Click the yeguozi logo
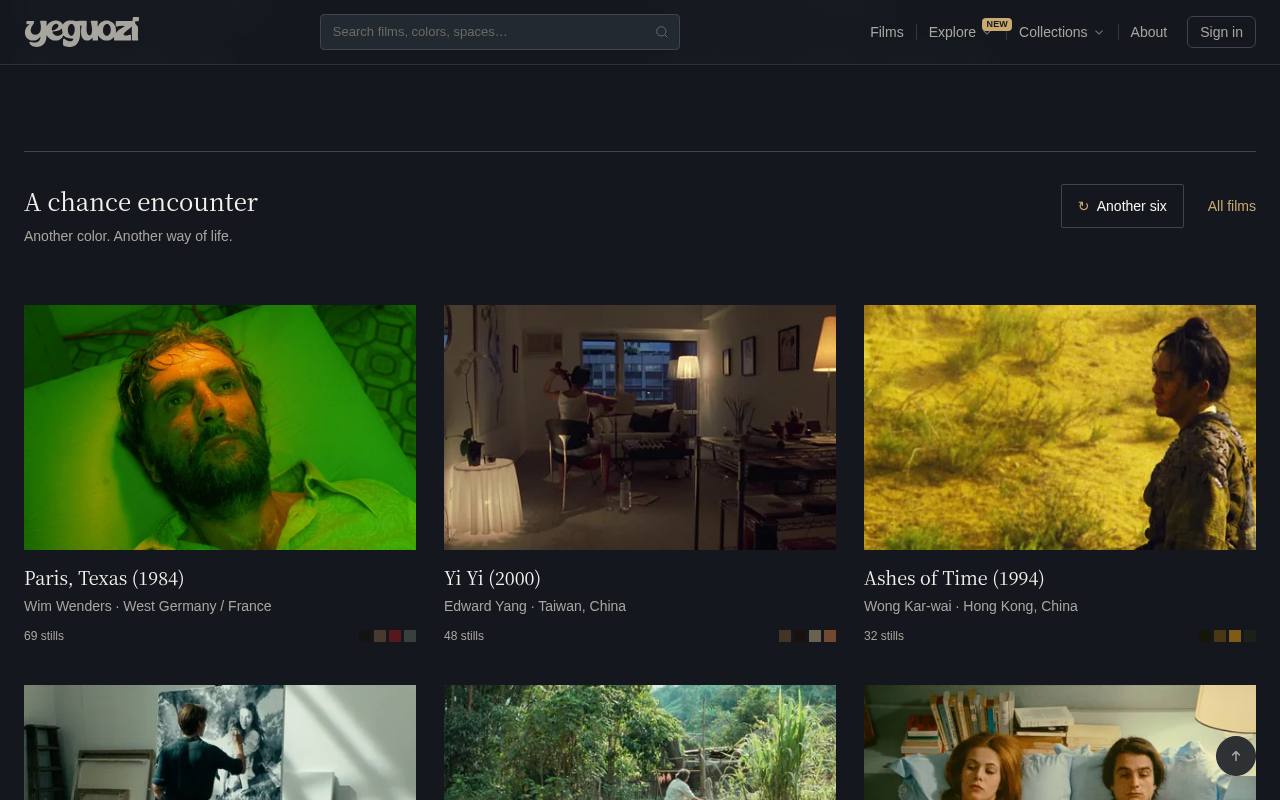The image size is (1280, 800). pyautogui.click(x=82, y=32)
